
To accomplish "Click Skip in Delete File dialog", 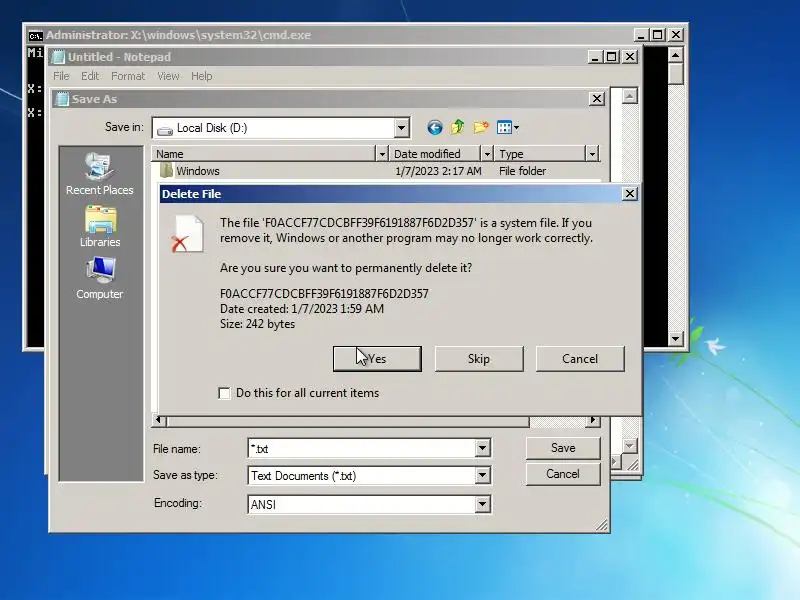I will pyautogui.click(x=479, y=359).
